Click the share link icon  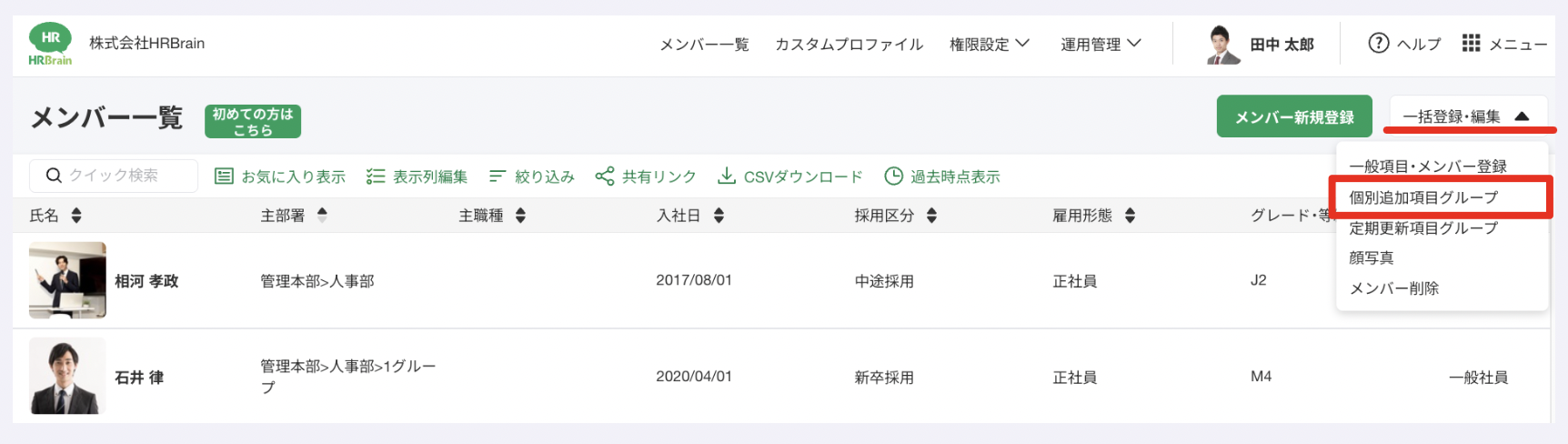click(x=605, y=177)
